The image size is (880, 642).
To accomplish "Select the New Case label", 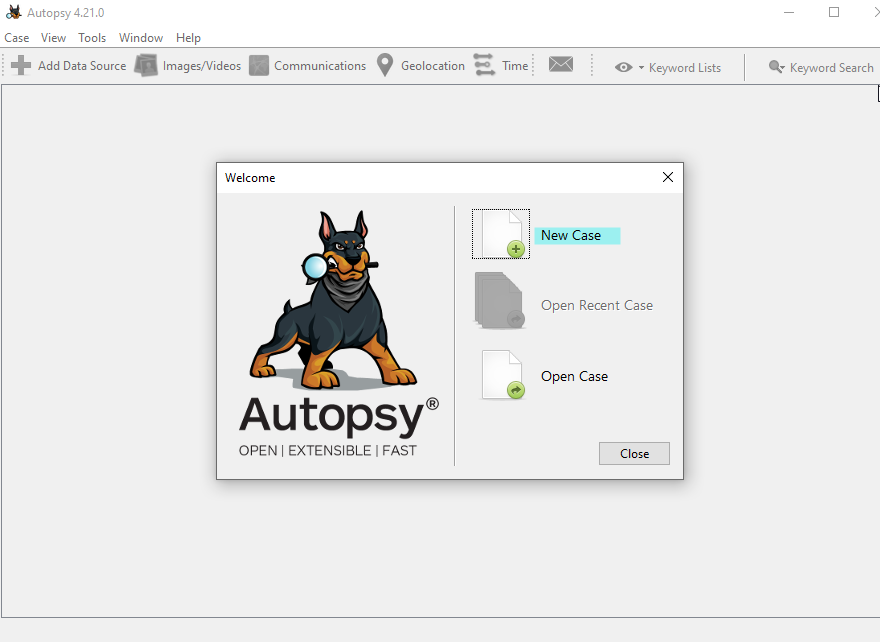I will pos(571,236).
